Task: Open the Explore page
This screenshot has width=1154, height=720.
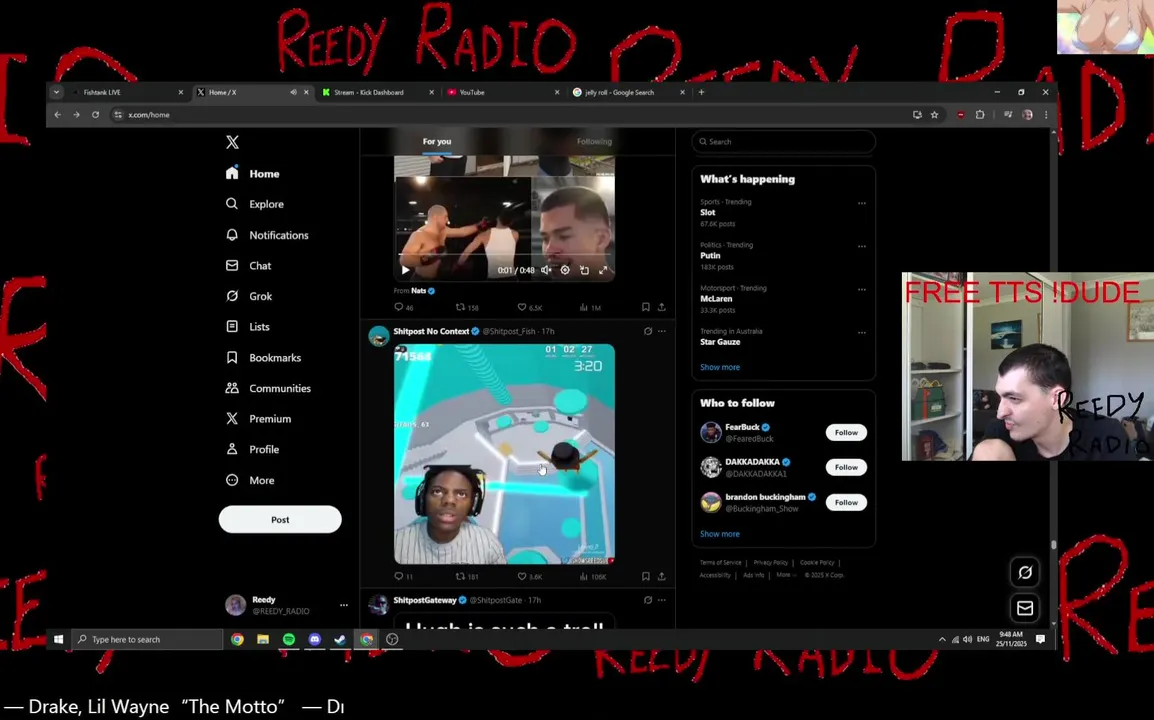Action: [255, 204]
